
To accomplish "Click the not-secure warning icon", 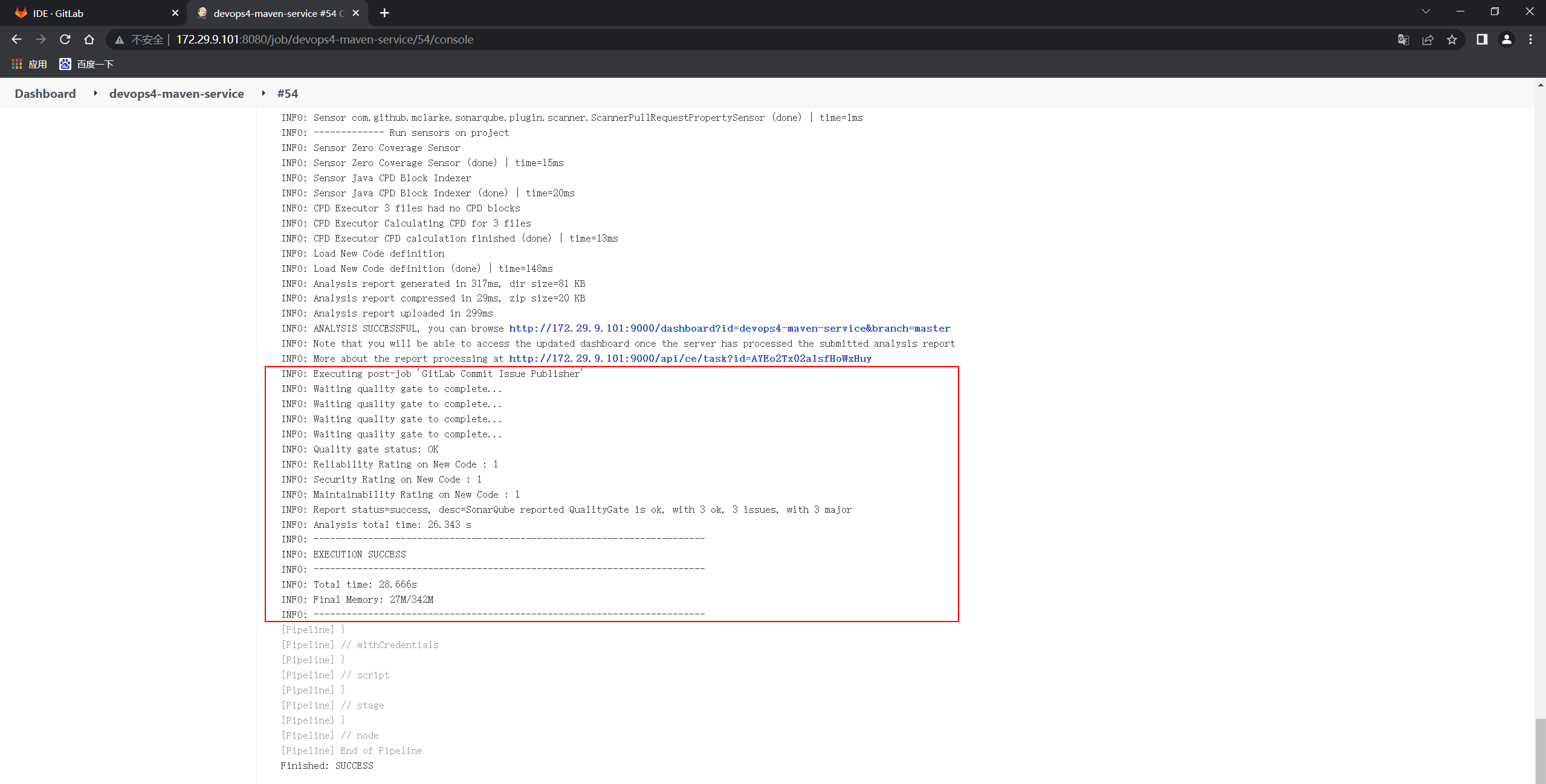I will [x=120, y=40].
